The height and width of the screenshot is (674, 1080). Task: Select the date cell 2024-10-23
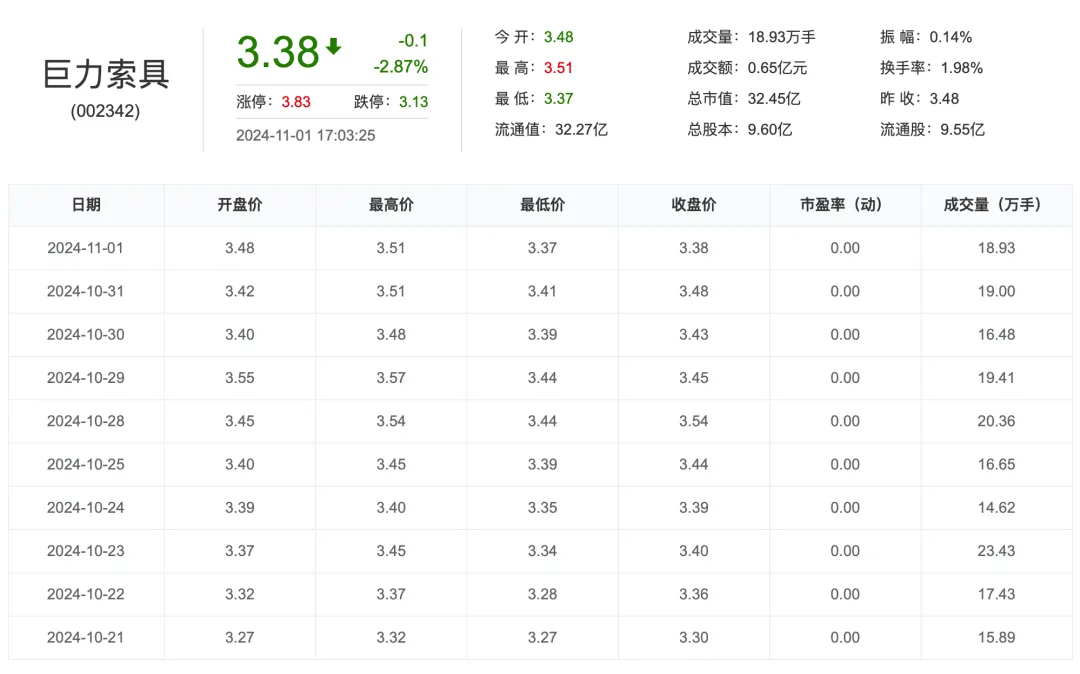pos(85,551)
